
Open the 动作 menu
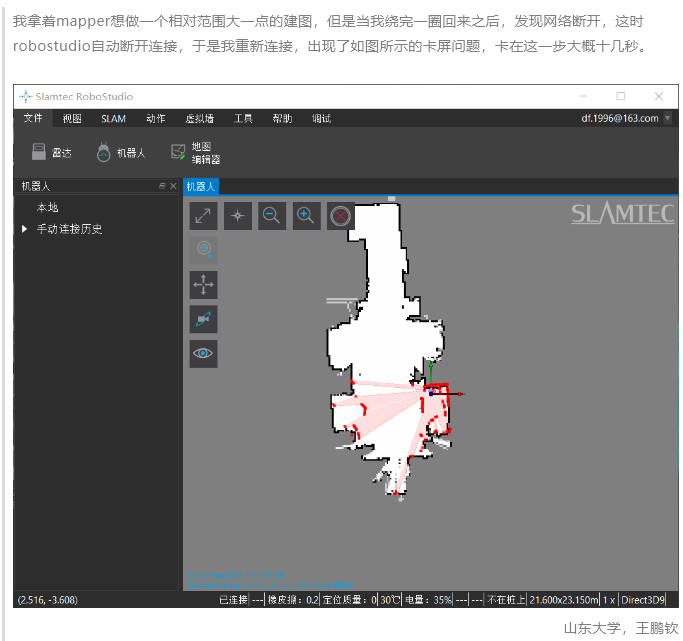(x=156, y=118)
